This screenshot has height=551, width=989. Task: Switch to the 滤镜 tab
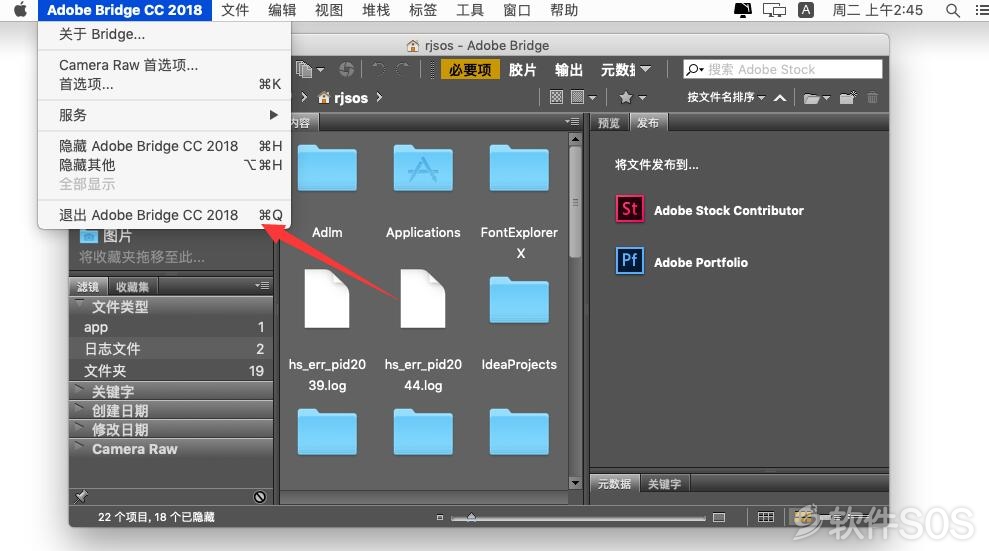tap(88, 287)
